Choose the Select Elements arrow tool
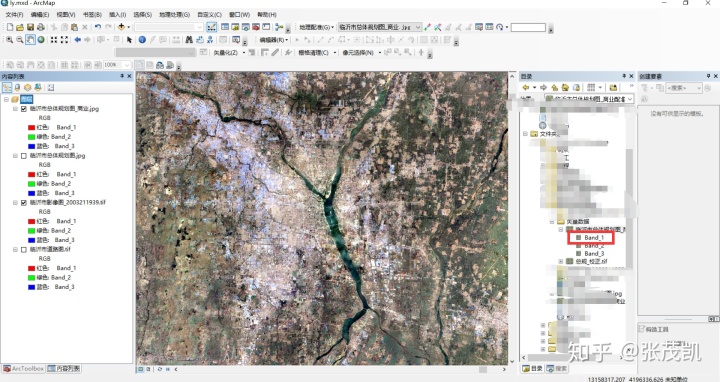 [129, 40]
